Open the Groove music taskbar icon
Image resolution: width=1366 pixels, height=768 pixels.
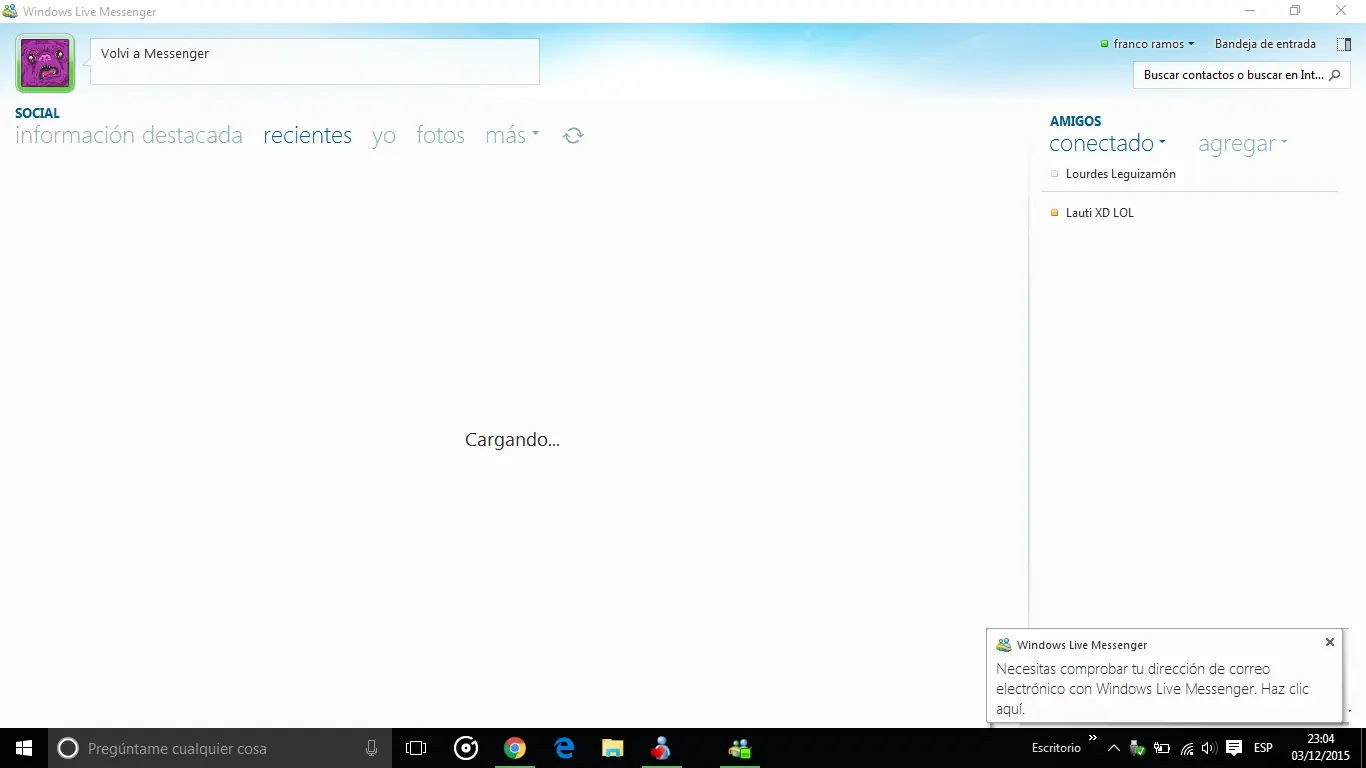[466, 748]
